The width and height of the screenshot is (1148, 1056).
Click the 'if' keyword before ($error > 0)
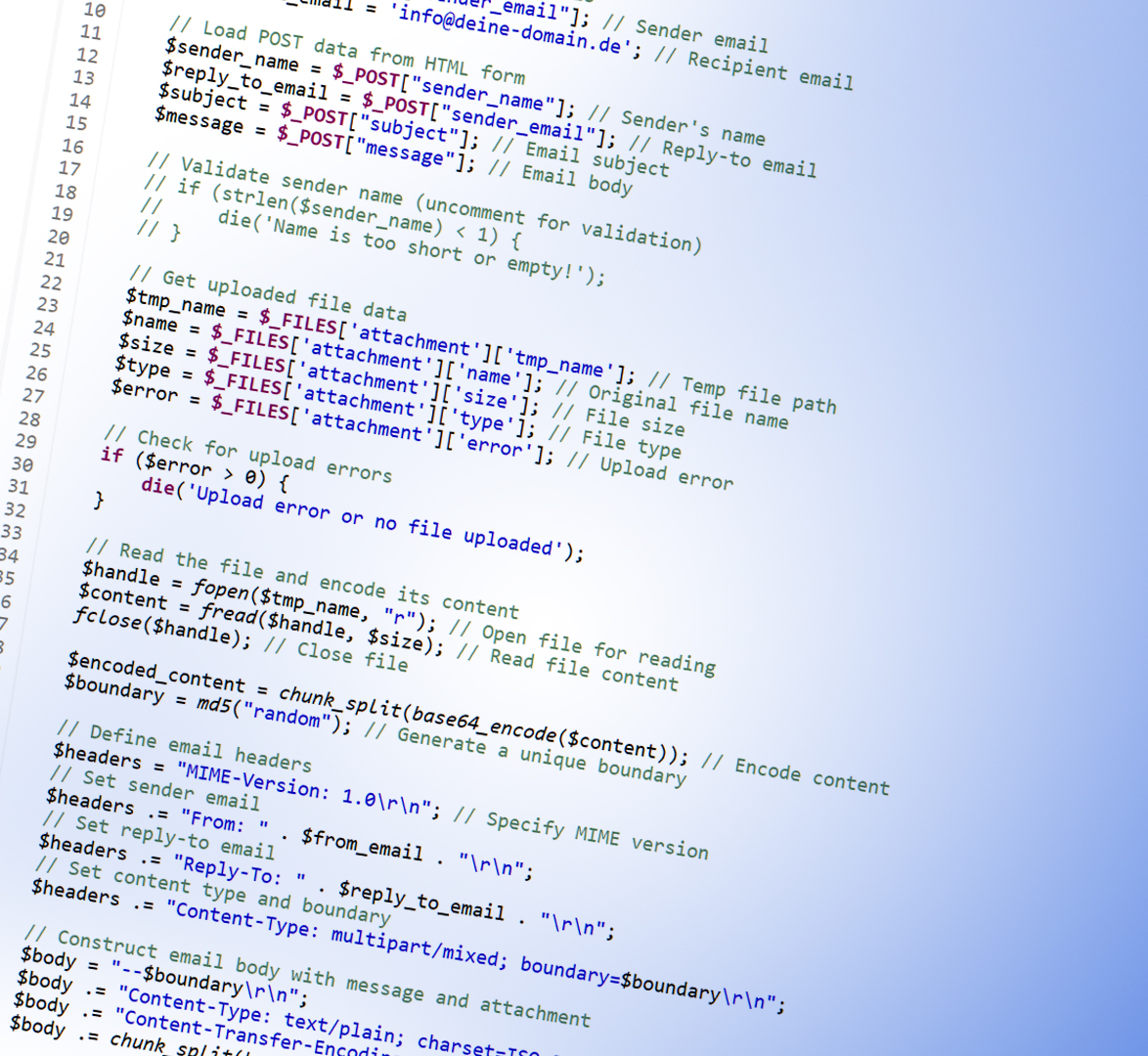(112, 455)
